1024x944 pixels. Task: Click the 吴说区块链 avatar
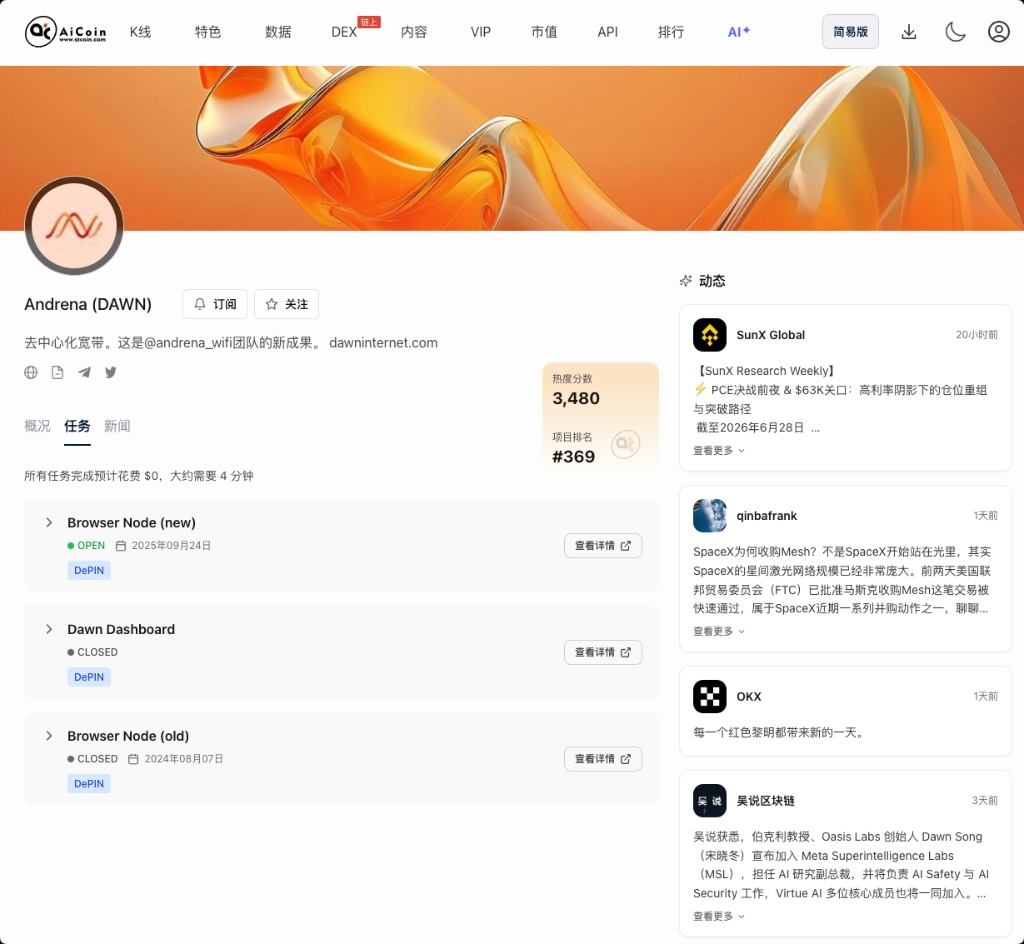(709, 800)
